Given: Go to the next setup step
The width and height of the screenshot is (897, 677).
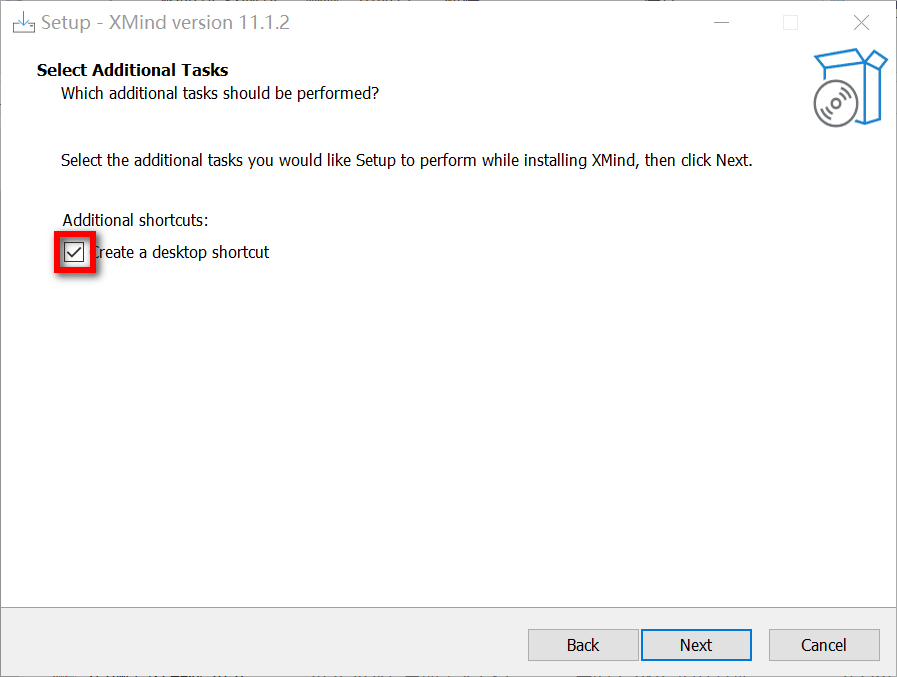Looking at the screenshot, I should (696, 645).
